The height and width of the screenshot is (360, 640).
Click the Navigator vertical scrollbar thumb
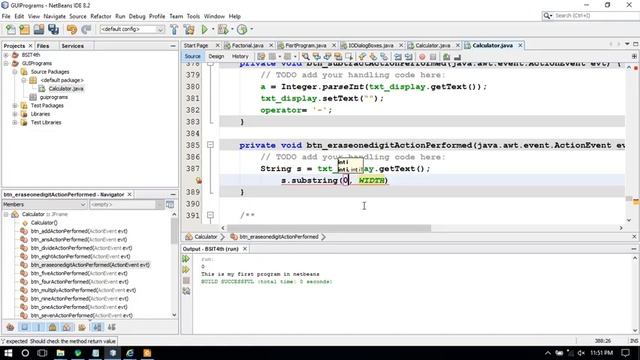(x=174, y=231)
